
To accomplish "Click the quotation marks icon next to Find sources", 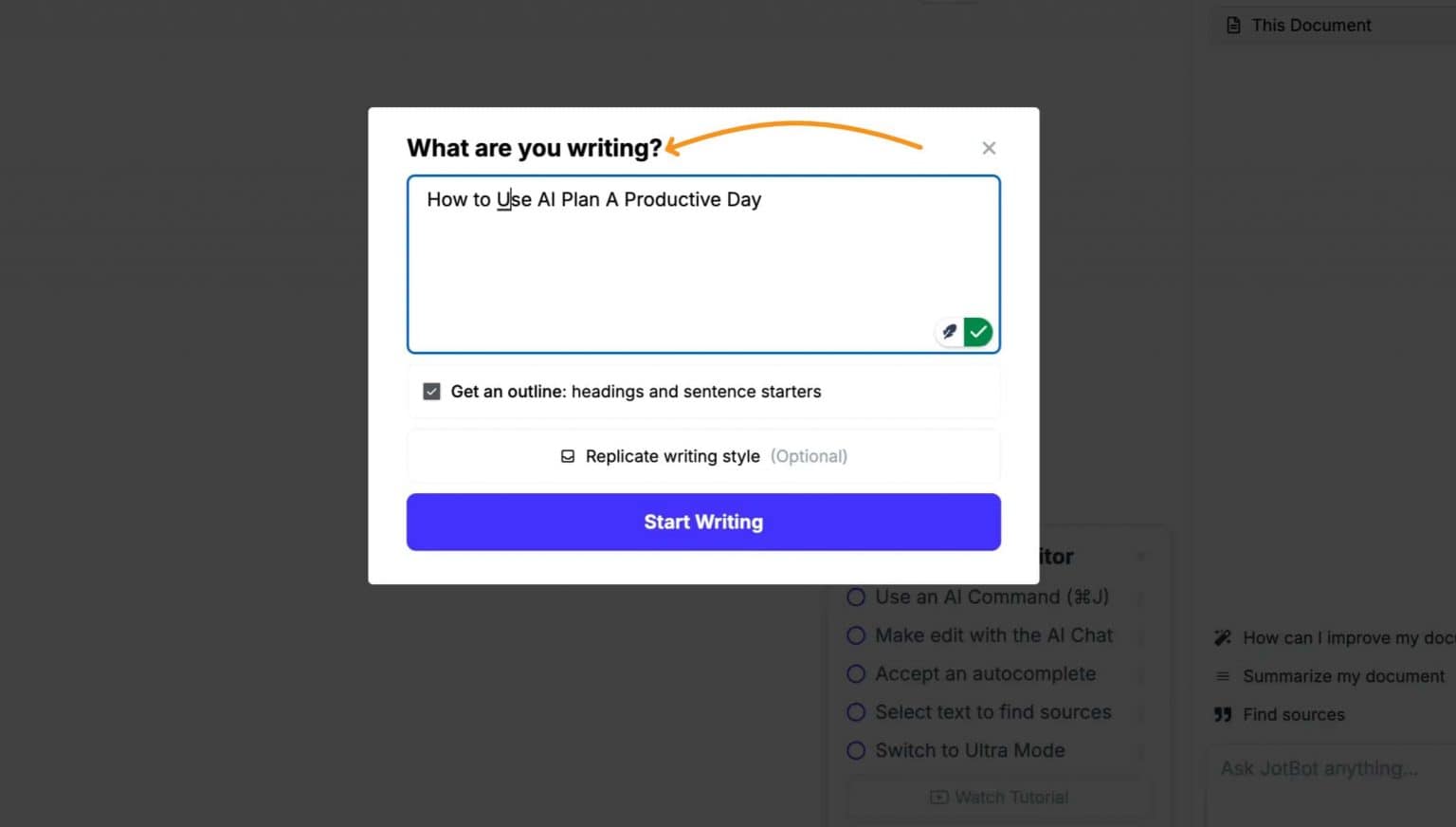I will 1222,713.
